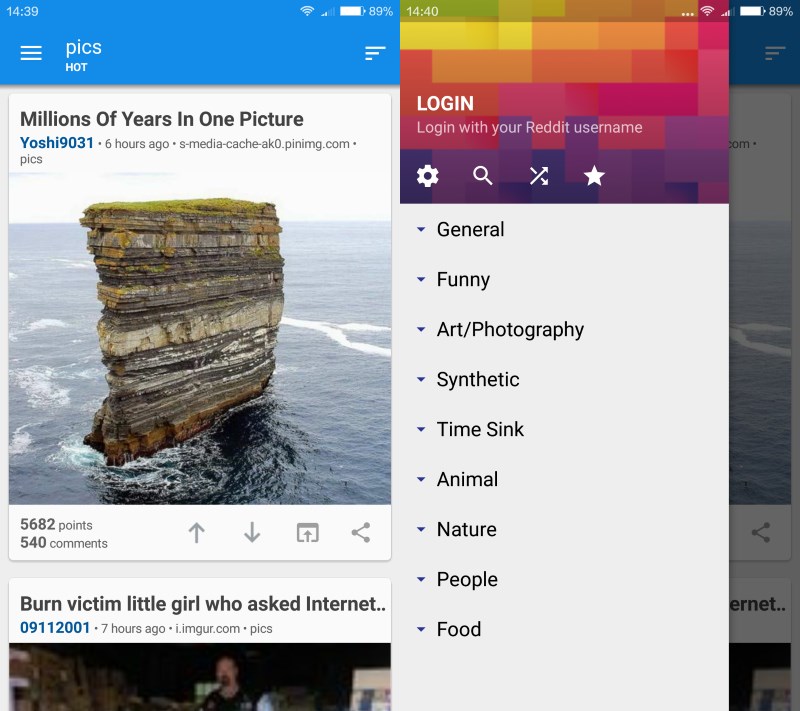Expand the Time Sink category arrow

(421, 429)
